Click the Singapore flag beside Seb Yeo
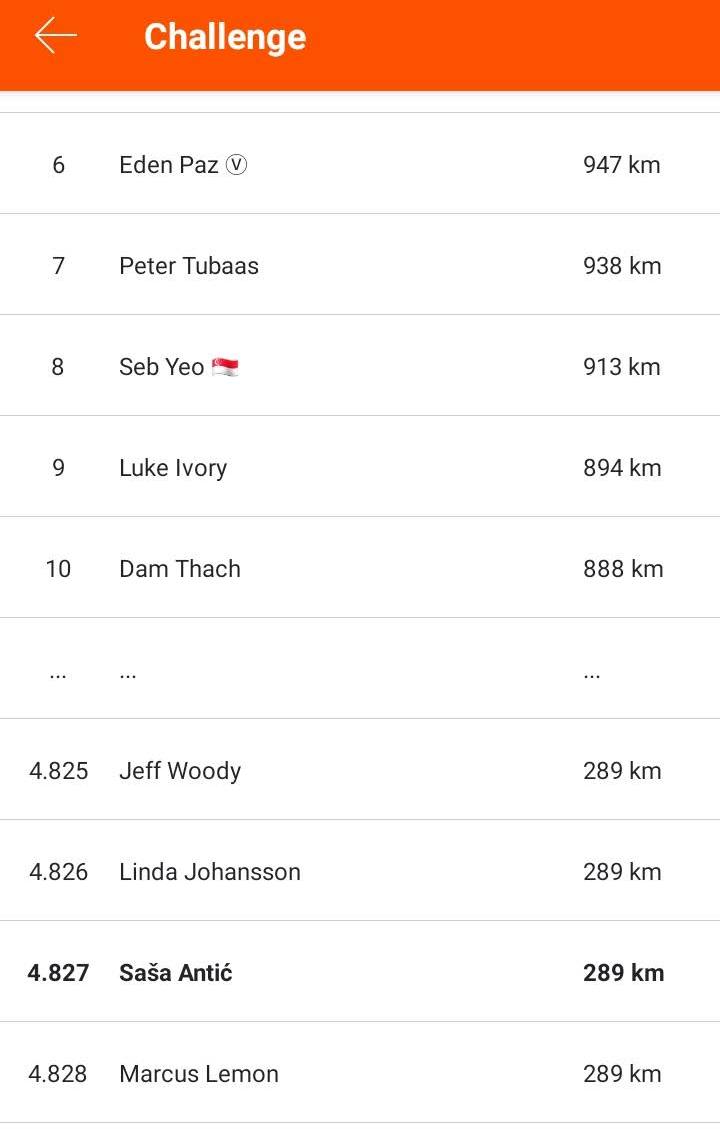This screenshot has width=720, height=1129. (225, 367)
